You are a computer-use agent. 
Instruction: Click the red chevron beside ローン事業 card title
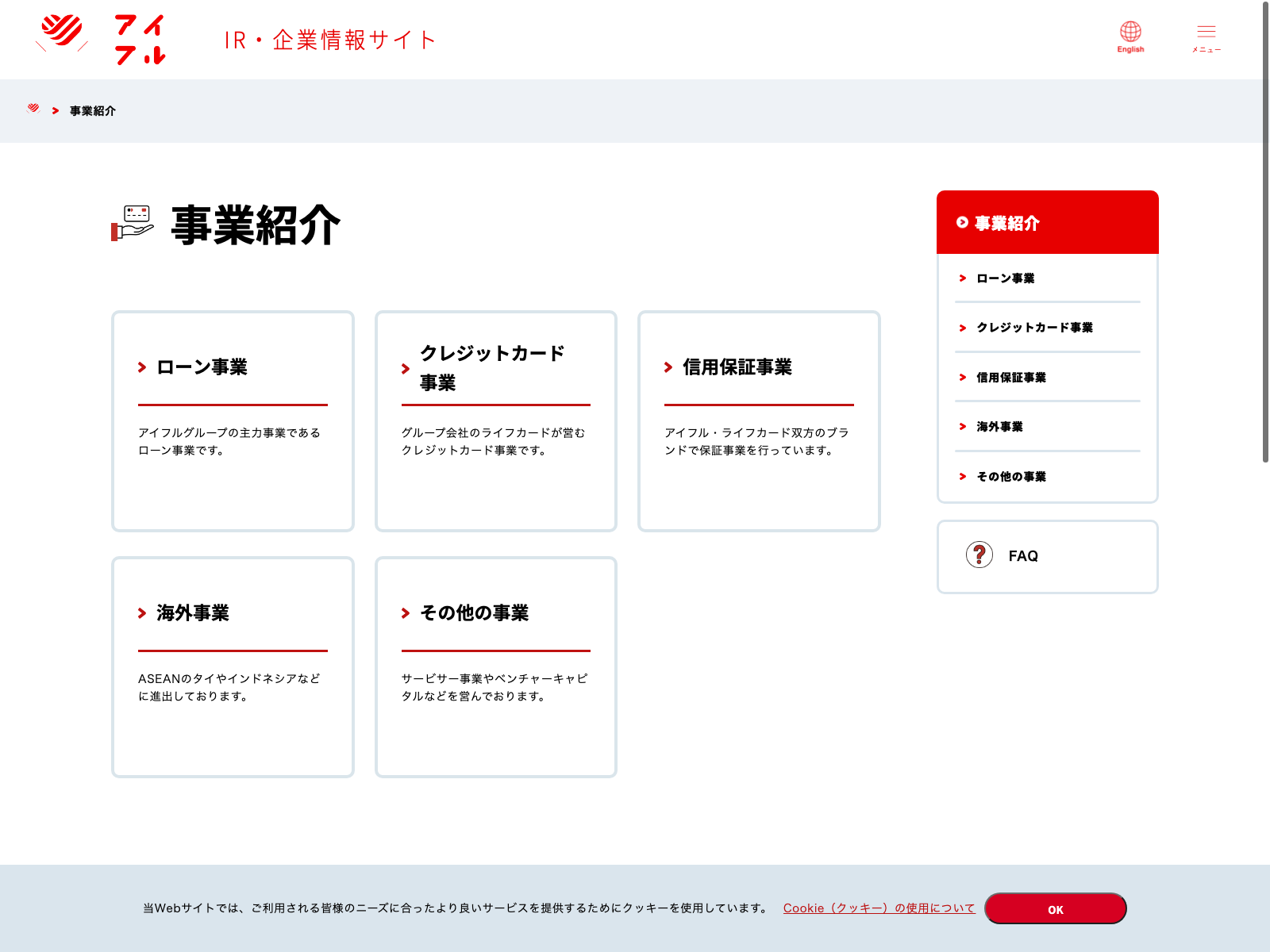[142, 367]
